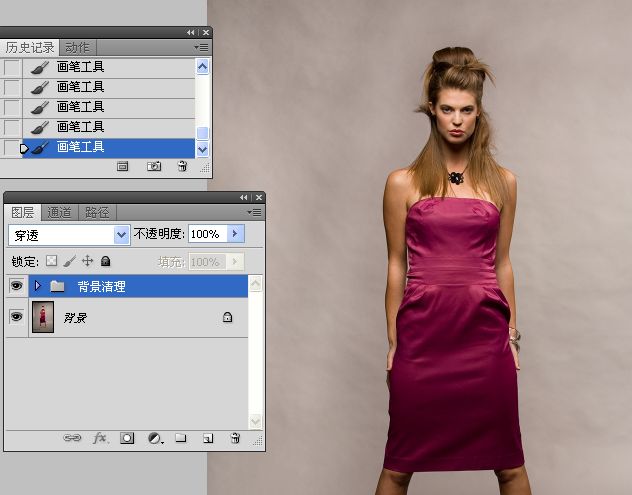Select third 画笔工具 history state

point(109,108)
